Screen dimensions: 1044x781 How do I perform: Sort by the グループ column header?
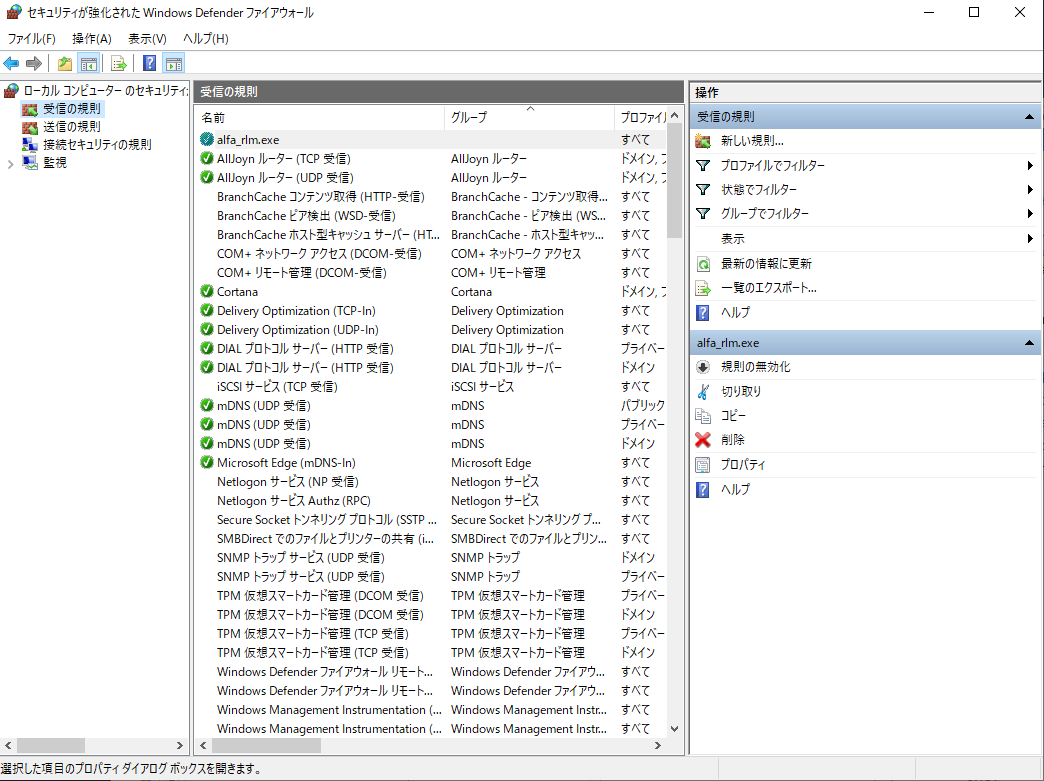529,118
